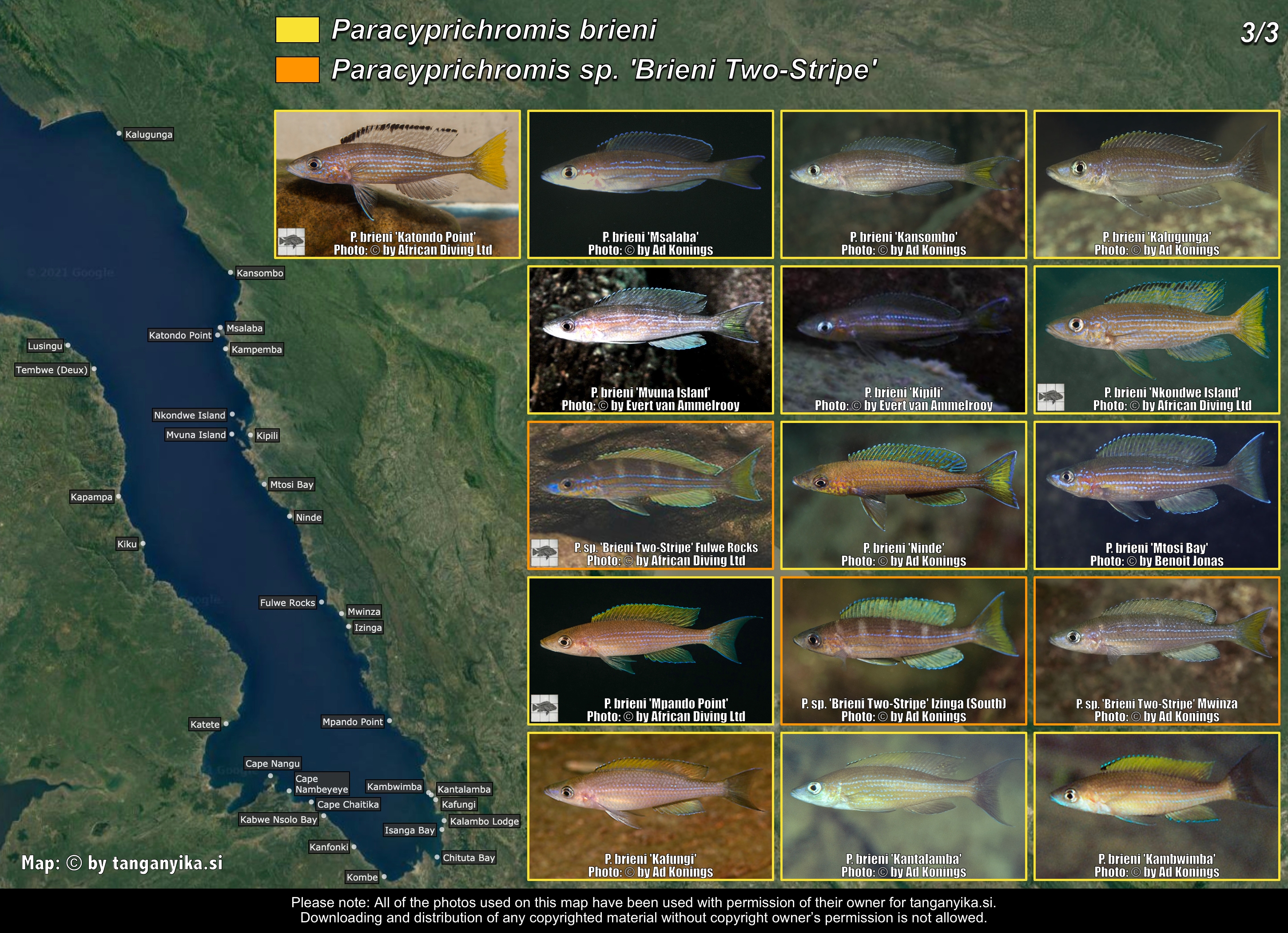Click the orange 'Brieni Two-Stripe' legend swatch
Viewport: 1288px width, 933px height.
[x=297, y=70]
